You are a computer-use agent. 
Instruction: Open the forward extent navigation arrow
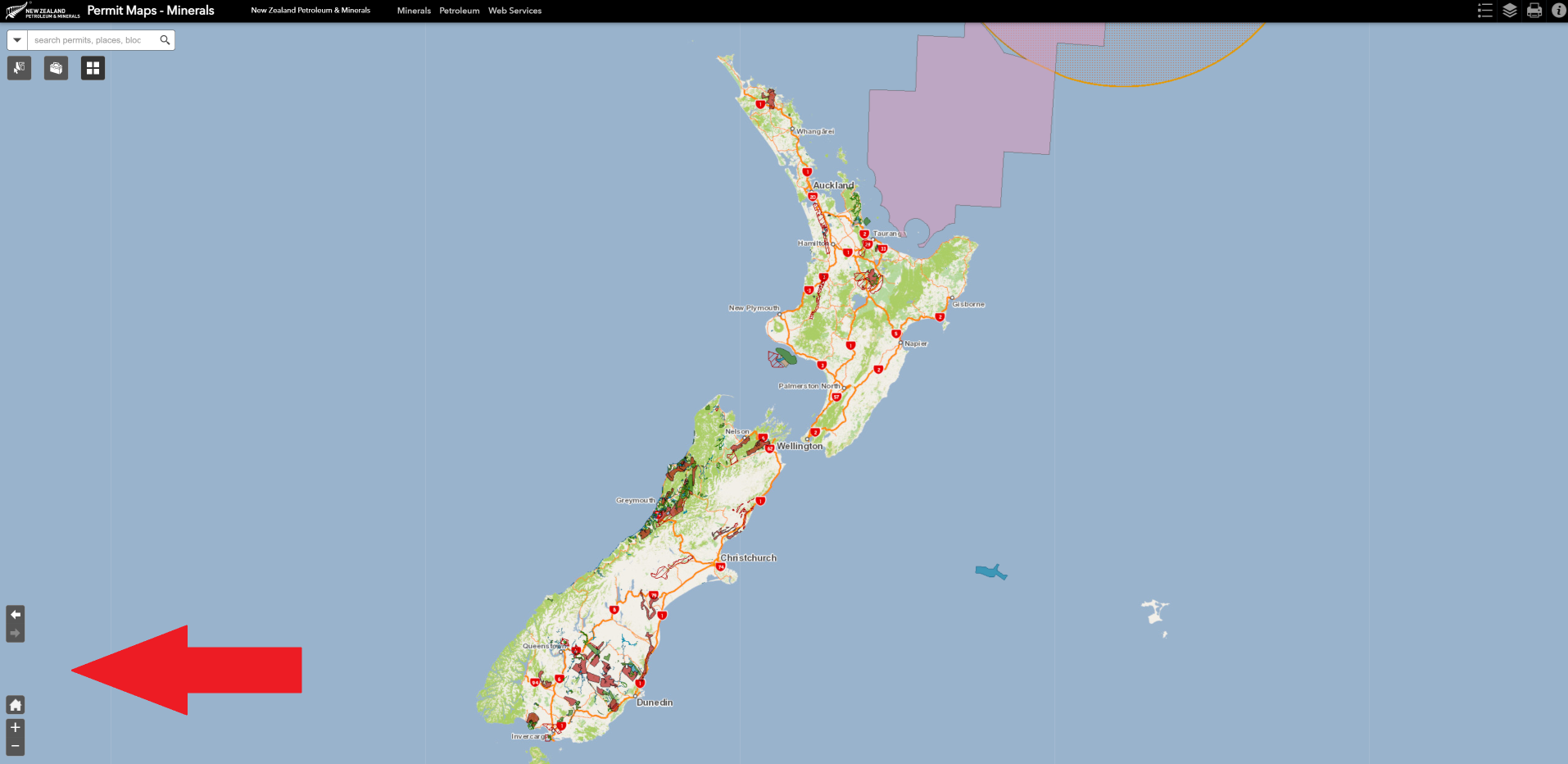pyautogui.click(x=15, y=632)
